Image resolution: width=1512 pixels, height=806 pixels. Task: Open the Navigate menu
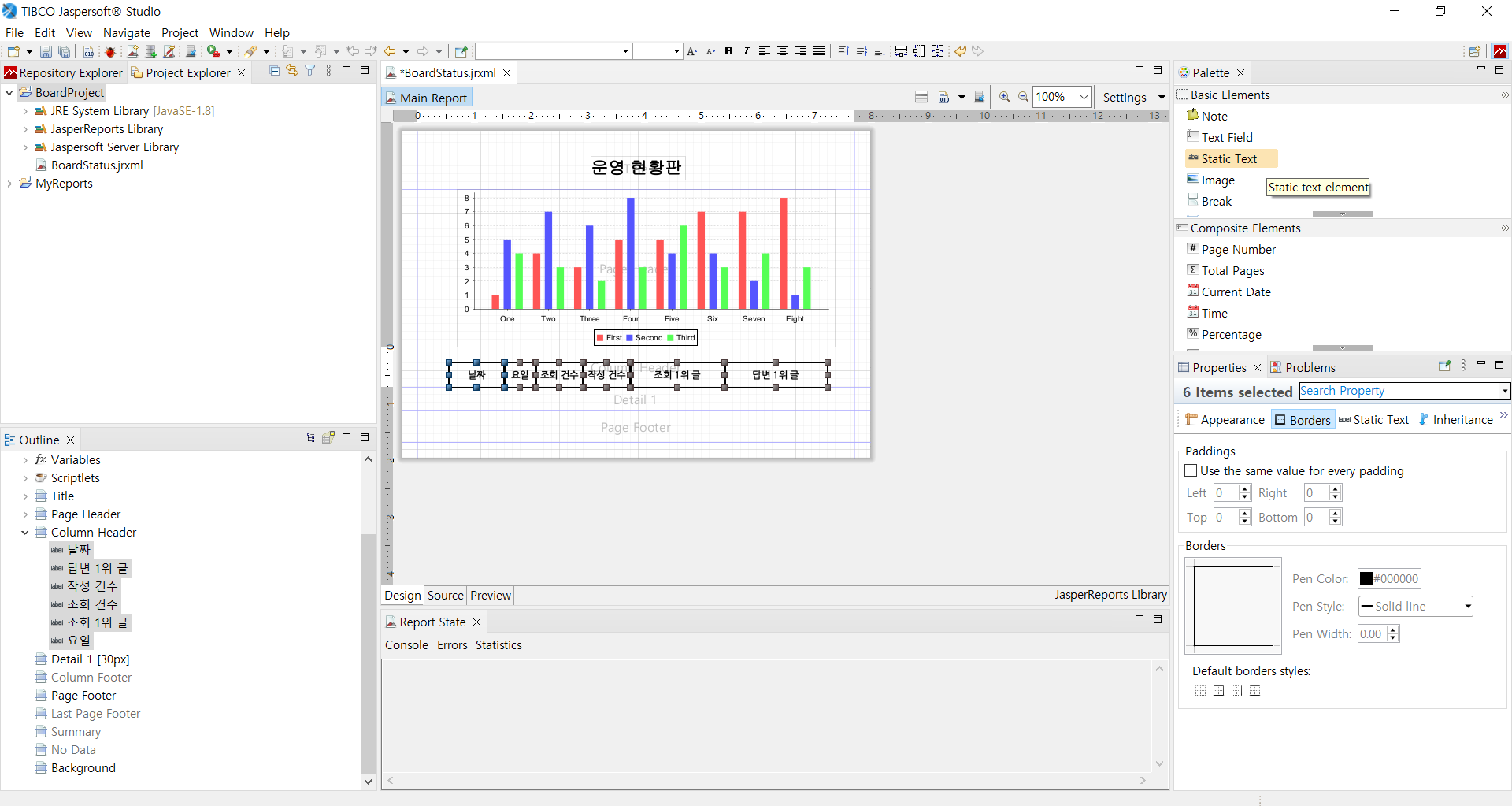[127, 33]
